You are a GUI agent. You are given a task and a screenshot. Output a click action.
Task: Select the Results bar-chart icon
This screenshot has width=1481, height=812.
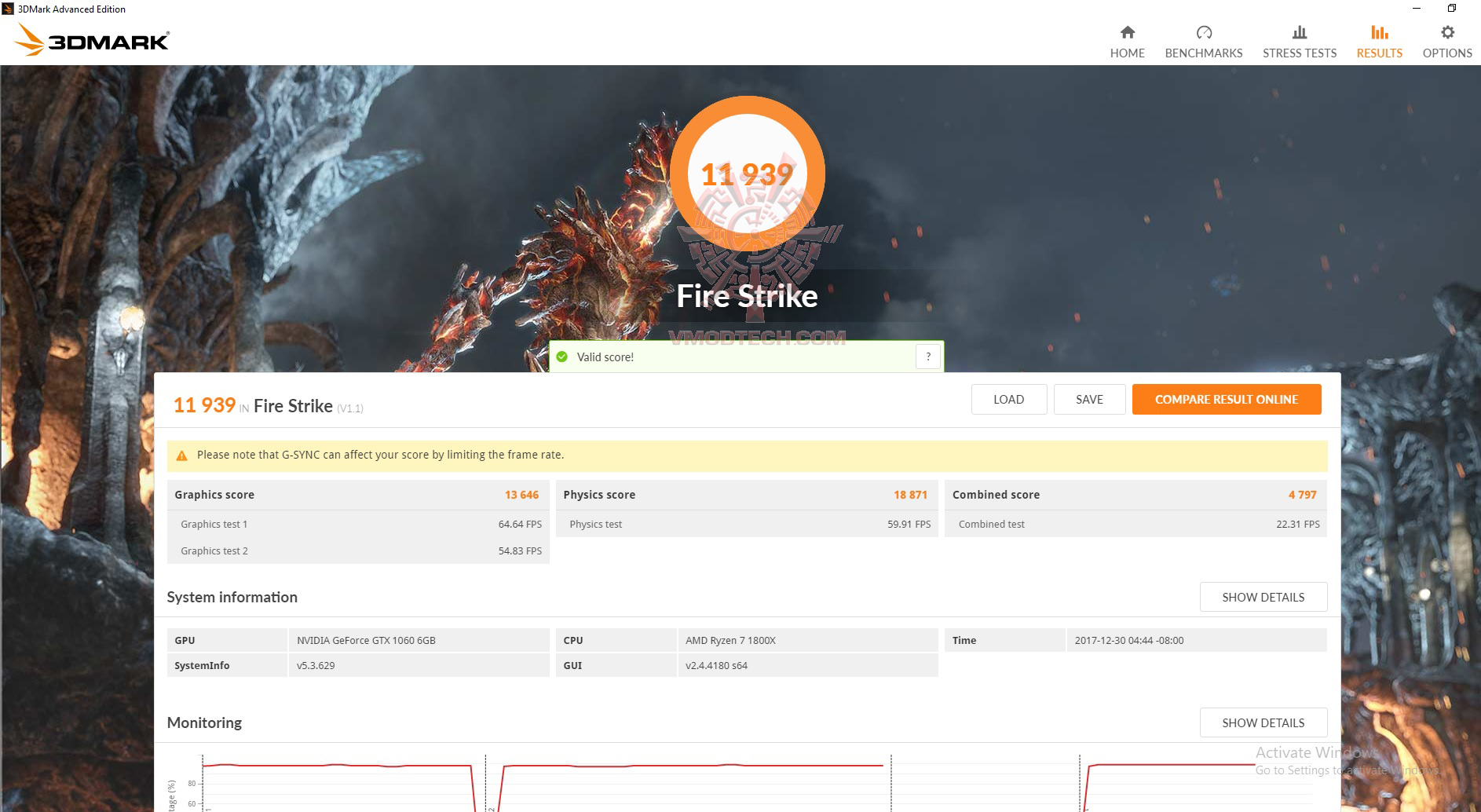pos(1378,32)
